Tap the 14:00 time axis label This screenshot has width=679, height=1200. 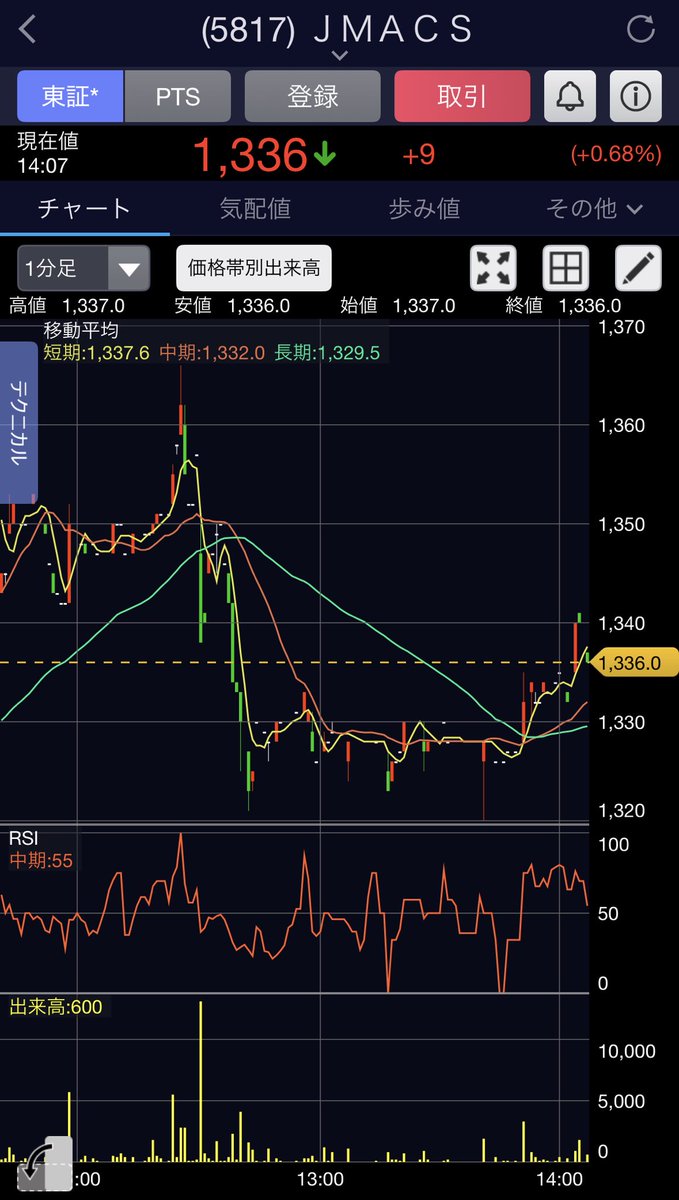tap(560, 1179)
